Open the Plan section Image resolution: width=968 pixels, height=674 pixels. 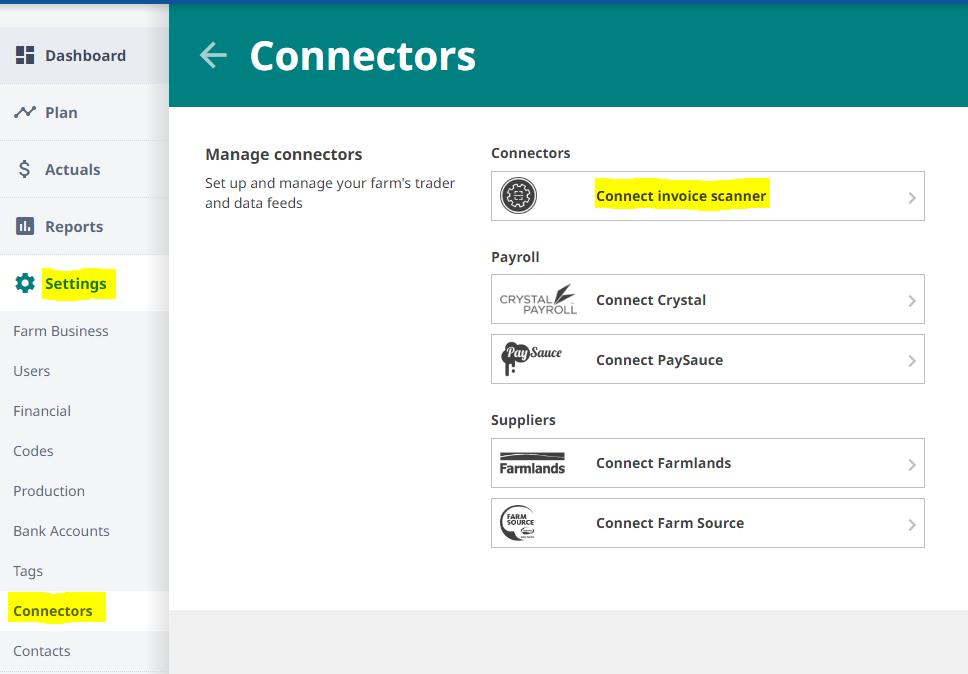[85, 112]
